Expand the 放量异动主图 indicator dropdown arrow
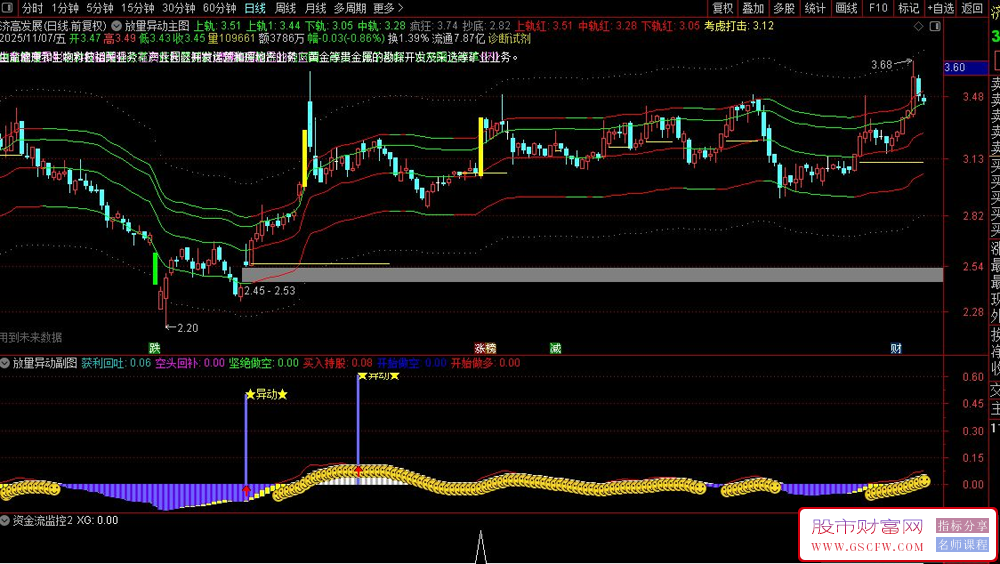This screenshot has height=564, width=1000. pos(117,26)
